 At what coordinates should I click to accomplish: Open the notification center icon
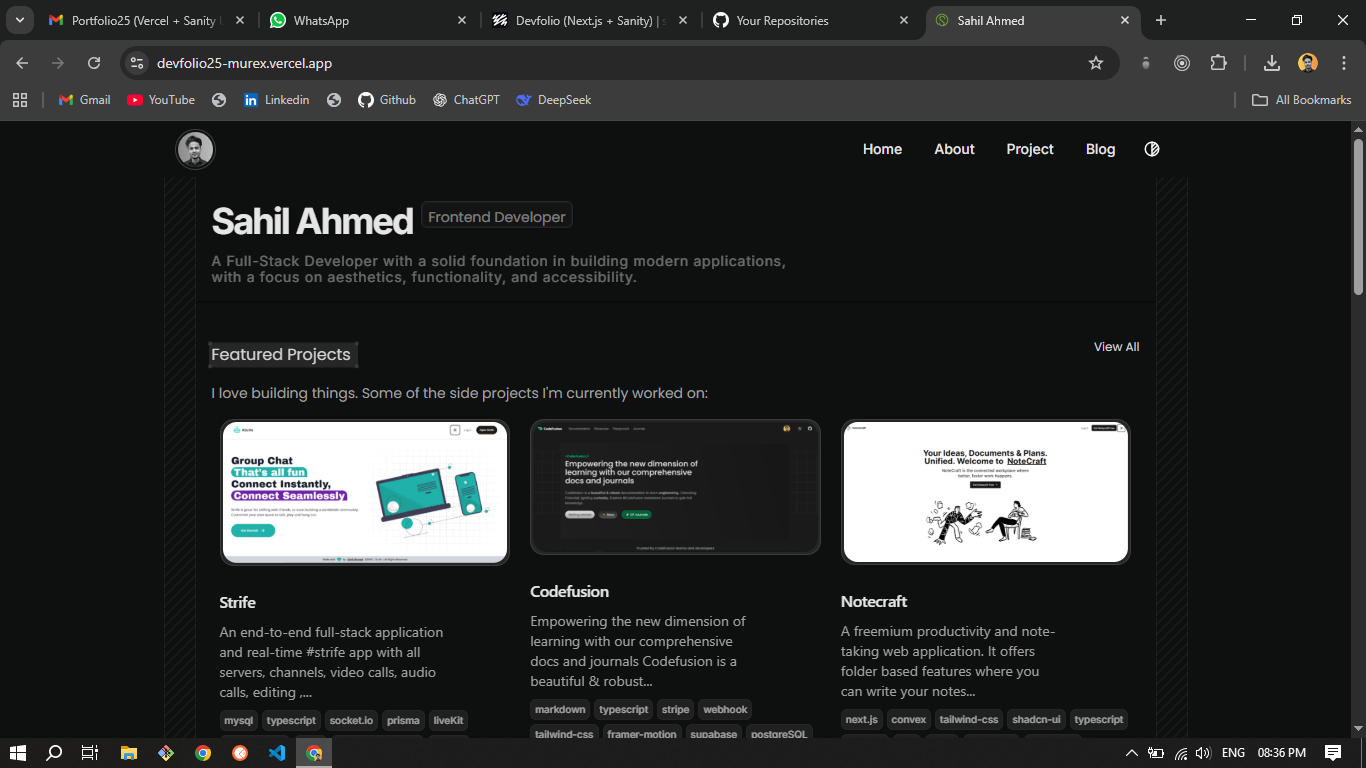coord(1333,753)
